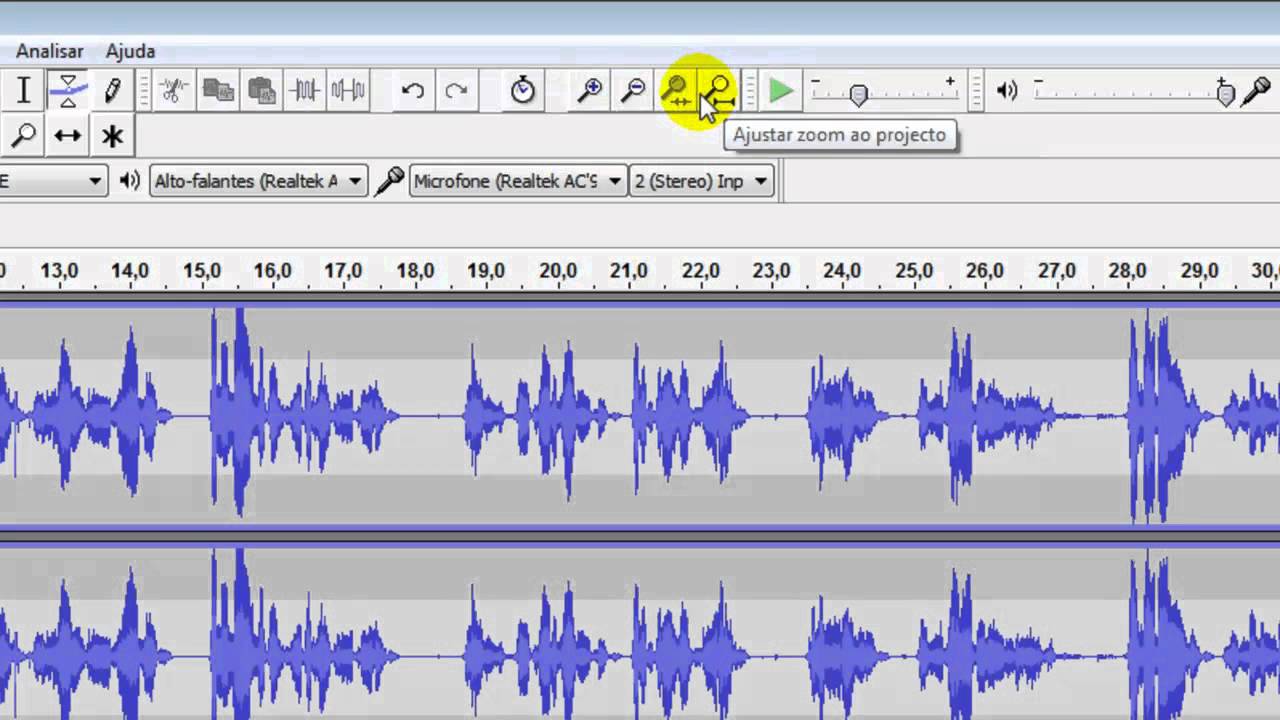
Task: Zoom in with the plus magnifier
Action: point(590,90)
